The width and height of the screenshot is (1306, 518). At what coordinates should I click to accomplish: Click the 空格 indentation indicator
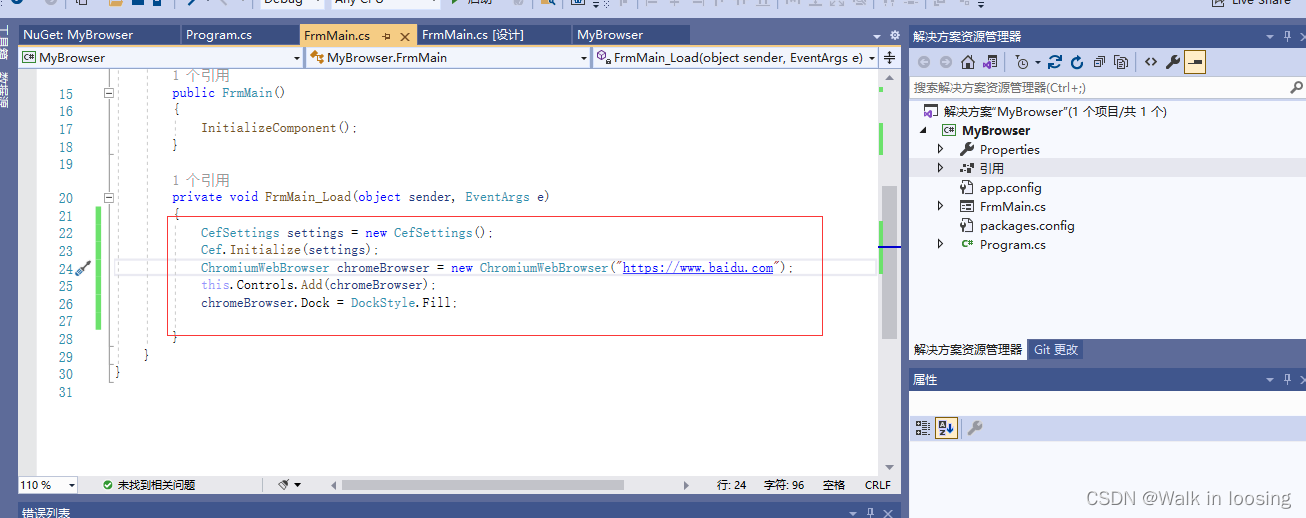[x=834, y=485]
